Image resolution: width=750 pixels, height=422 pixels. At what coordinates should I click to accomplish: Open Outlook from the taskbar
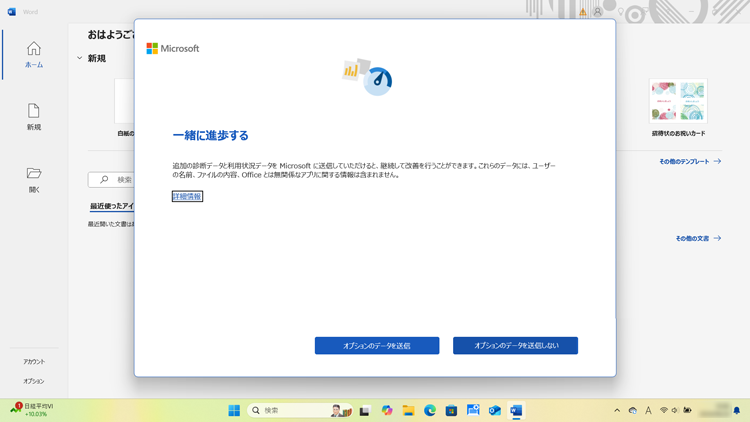(494, 410)
